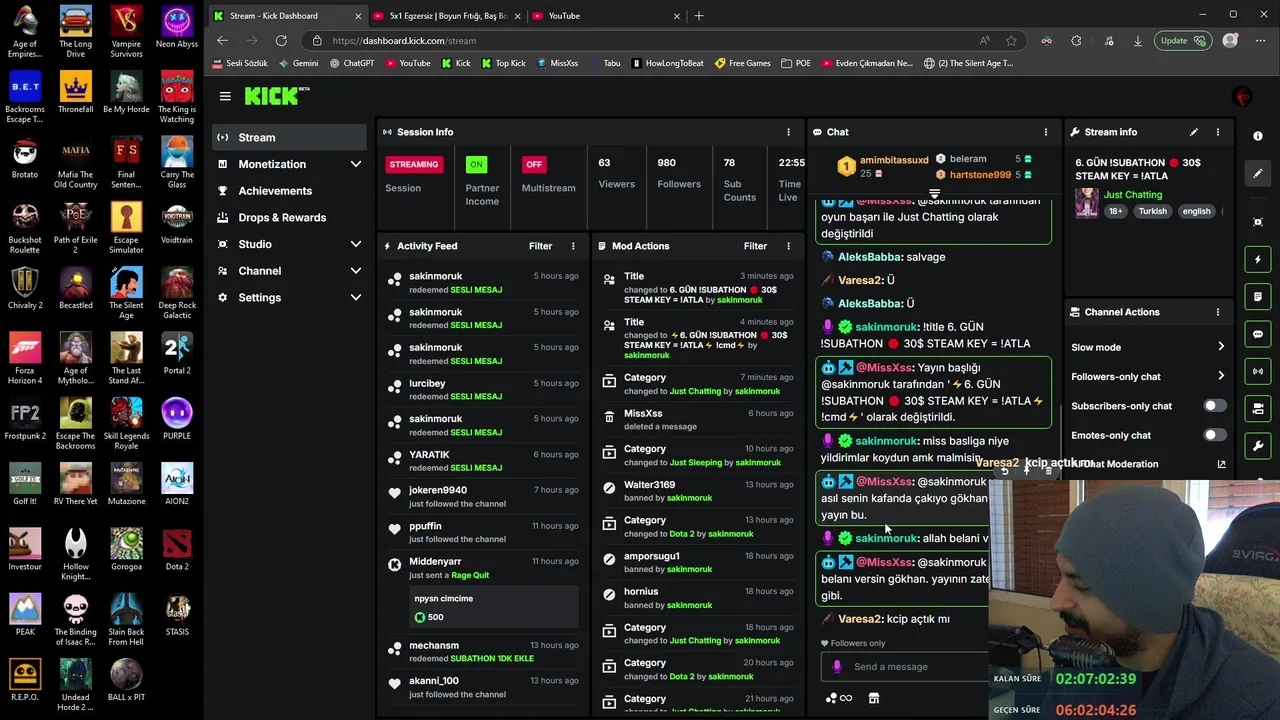Click the info icon in right sidebar
This screenshot has width=1280, height=720.
point(1258,136)
